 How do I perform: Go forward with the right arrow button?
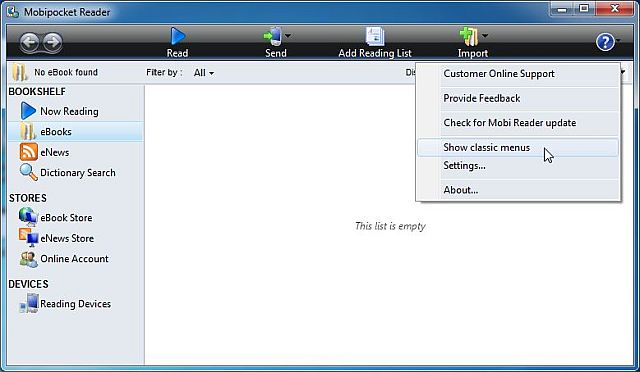tap(52, 42)
